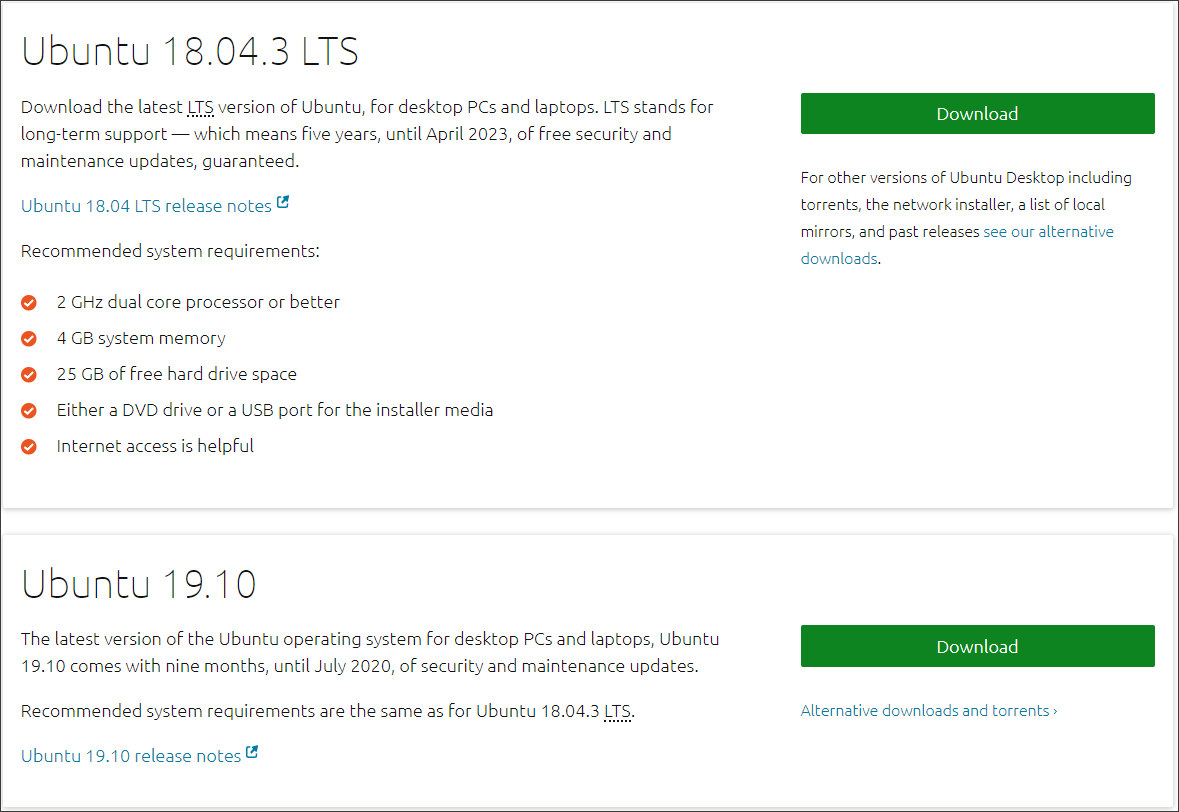1179x812 pixels.
Task: Click the checkmark beside the DVD or USB requirement
Action: (x=28, y=410)
